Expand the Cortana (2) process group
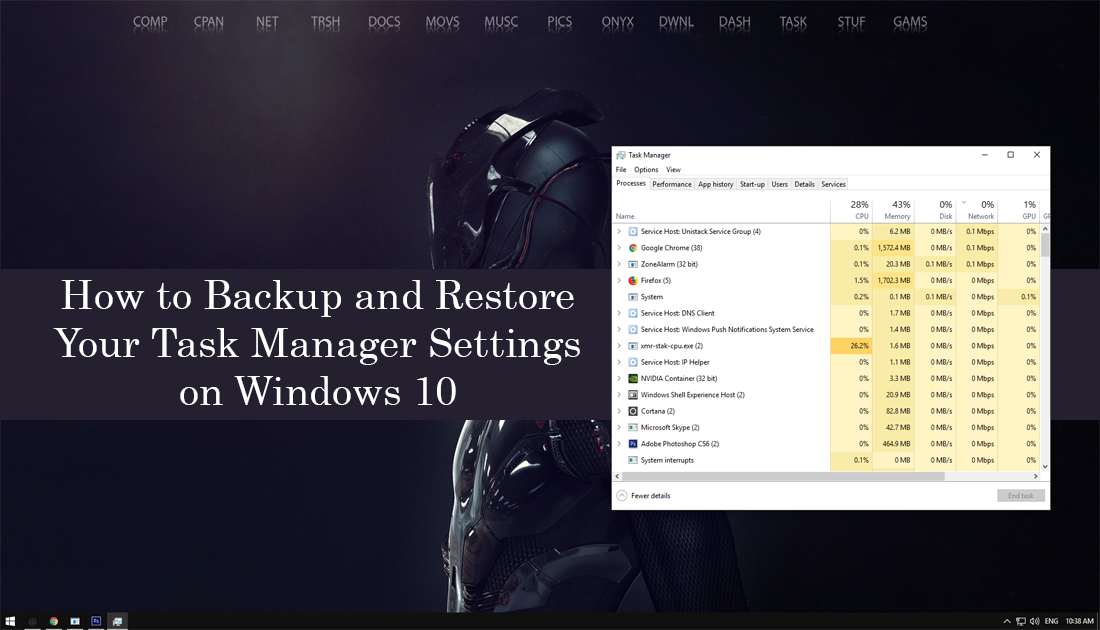Viewport: 1100px width, 630px height. coord(619,411)
